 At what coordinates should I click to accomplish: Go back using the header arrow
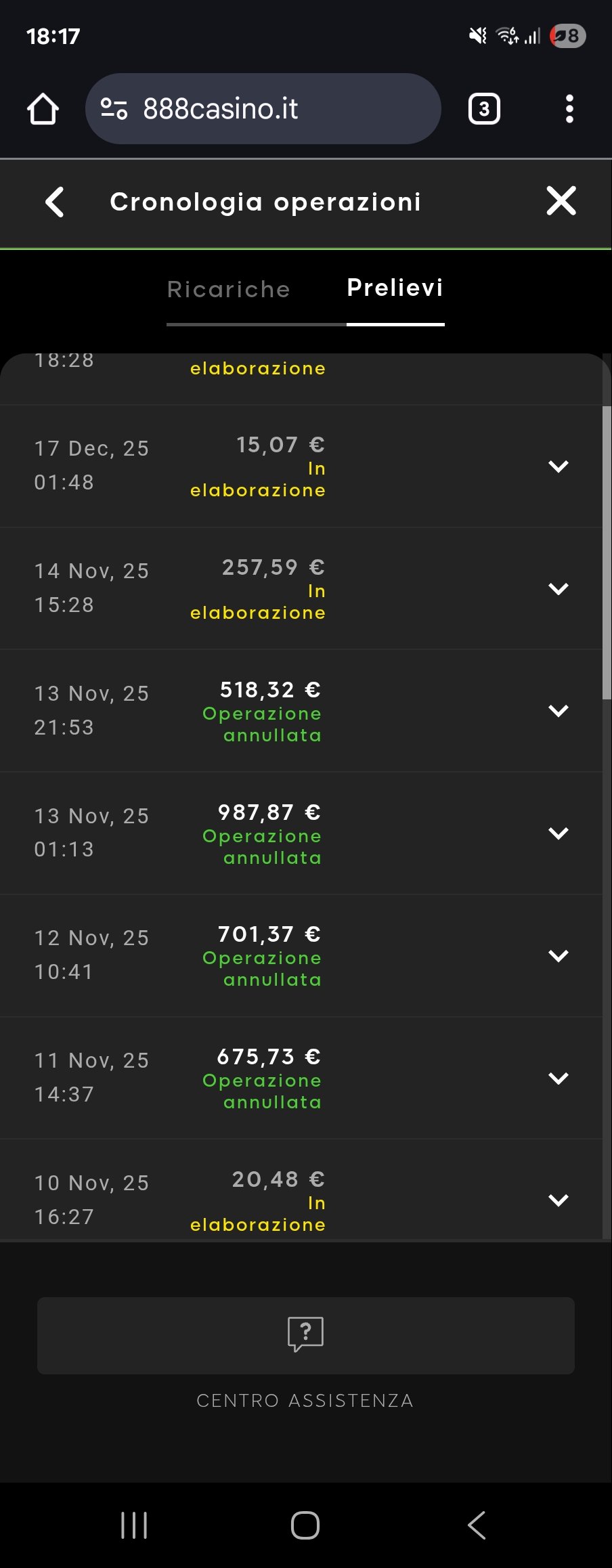point(55,202)
